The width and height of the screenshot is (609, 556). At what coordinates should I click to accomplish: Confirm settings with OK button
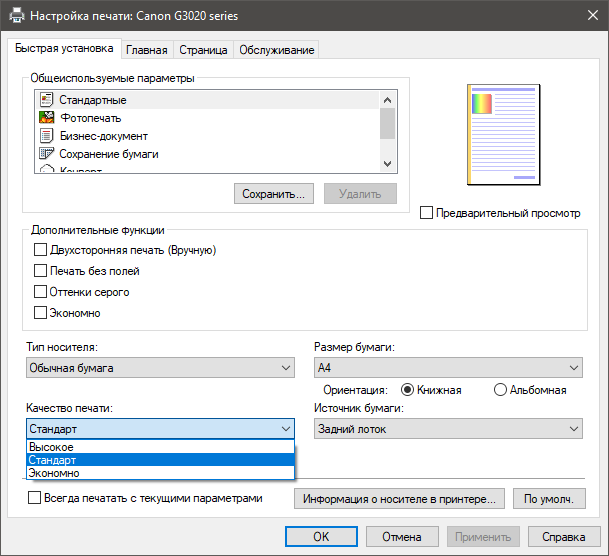click(321, 537)
